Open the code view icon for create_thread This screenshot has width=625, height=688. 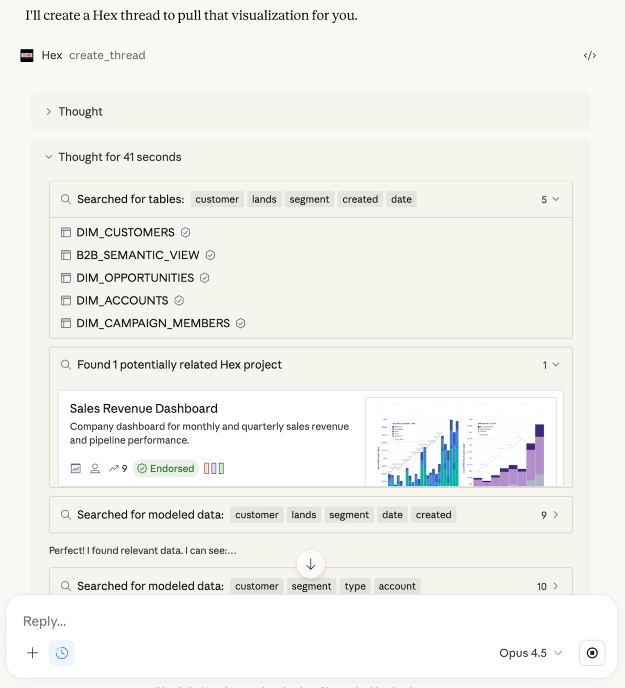[x=590, y=55]
